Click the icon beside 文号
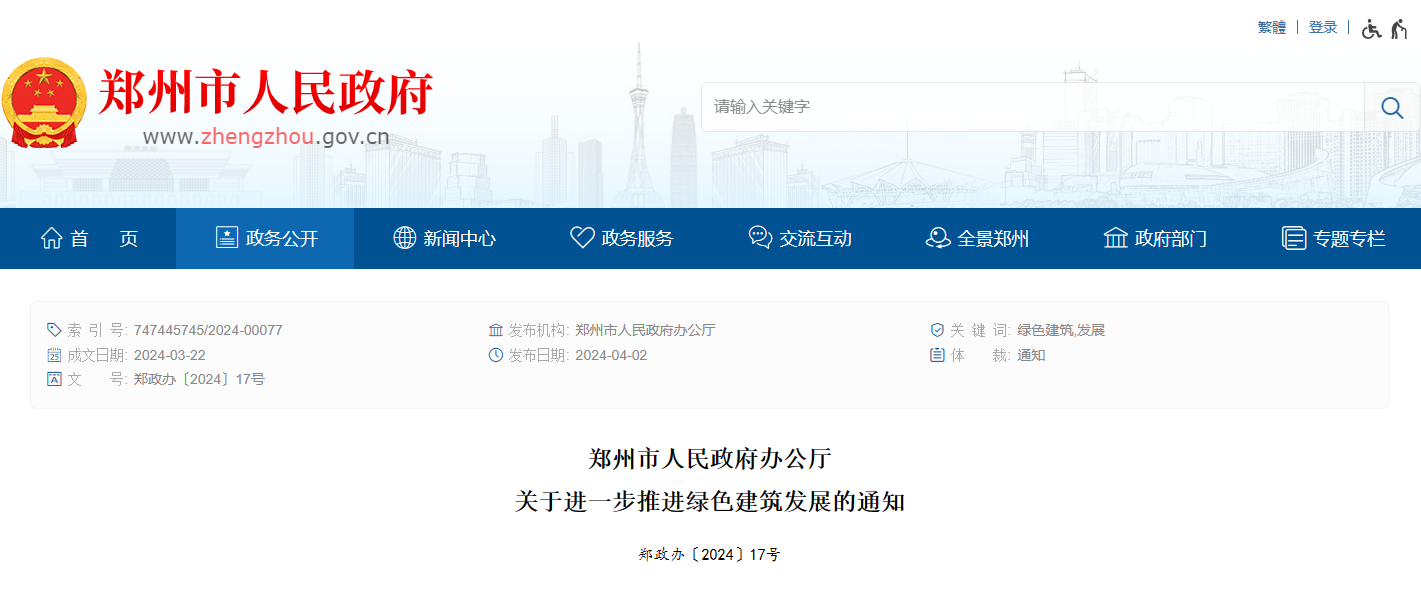 54,379
